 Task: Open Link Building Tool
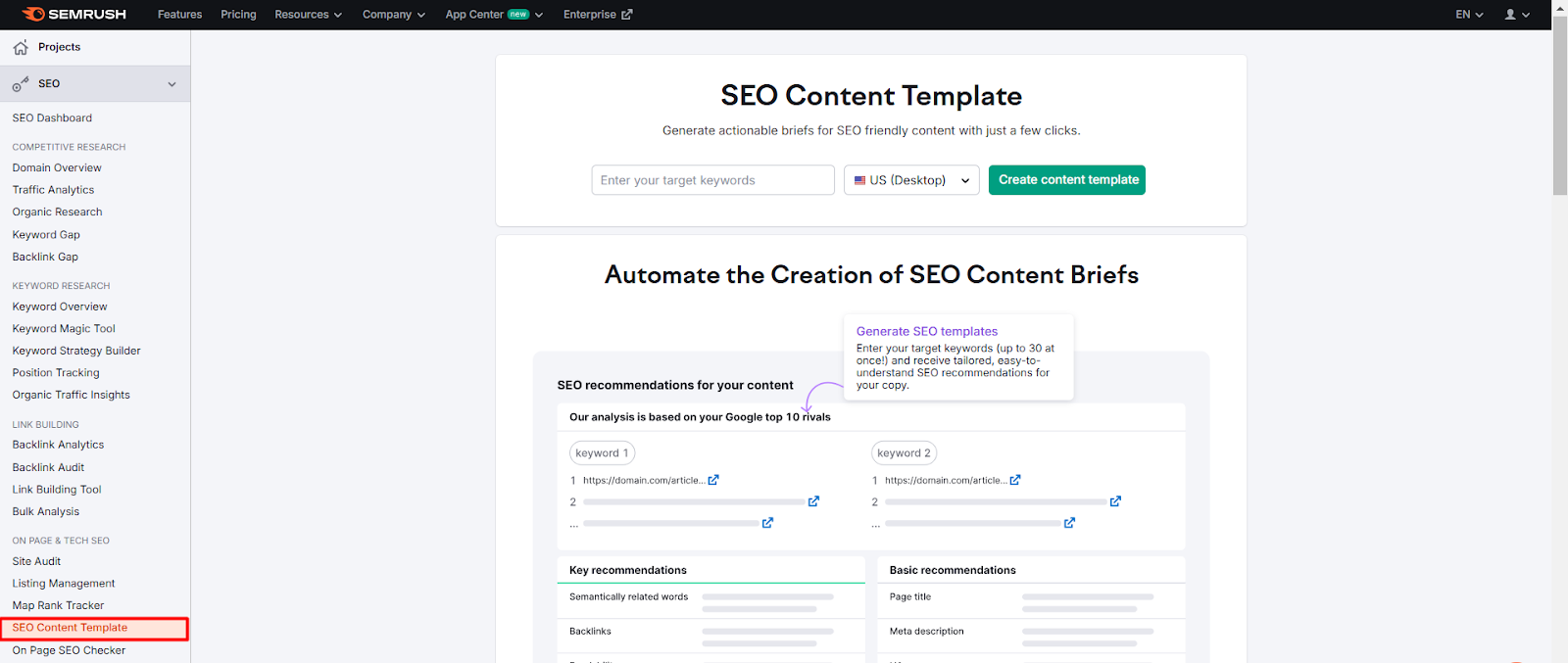[x=57, y=490]
